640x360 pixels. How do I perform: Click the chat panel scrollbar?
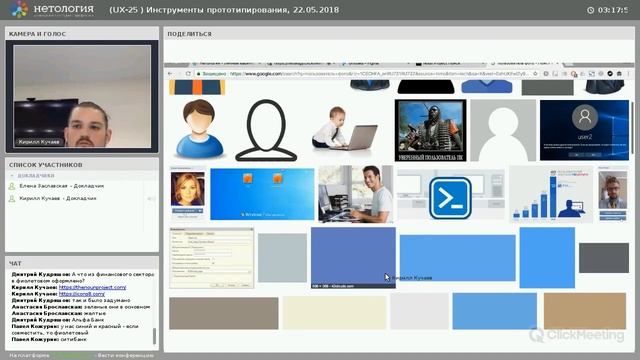pos(154,336)
